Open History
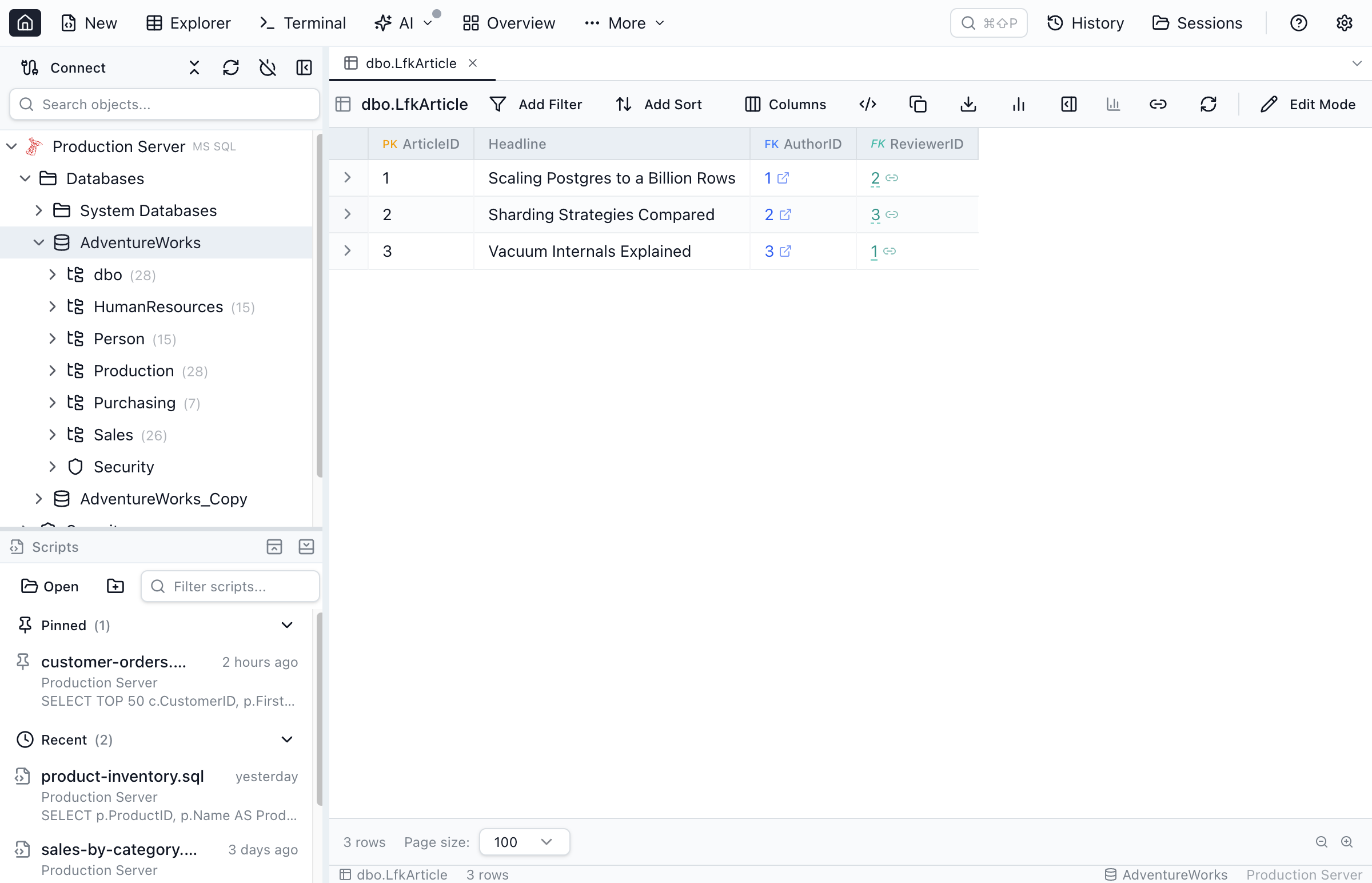1372x883 pixels. pyautogui.click(x=1086, y=23)
